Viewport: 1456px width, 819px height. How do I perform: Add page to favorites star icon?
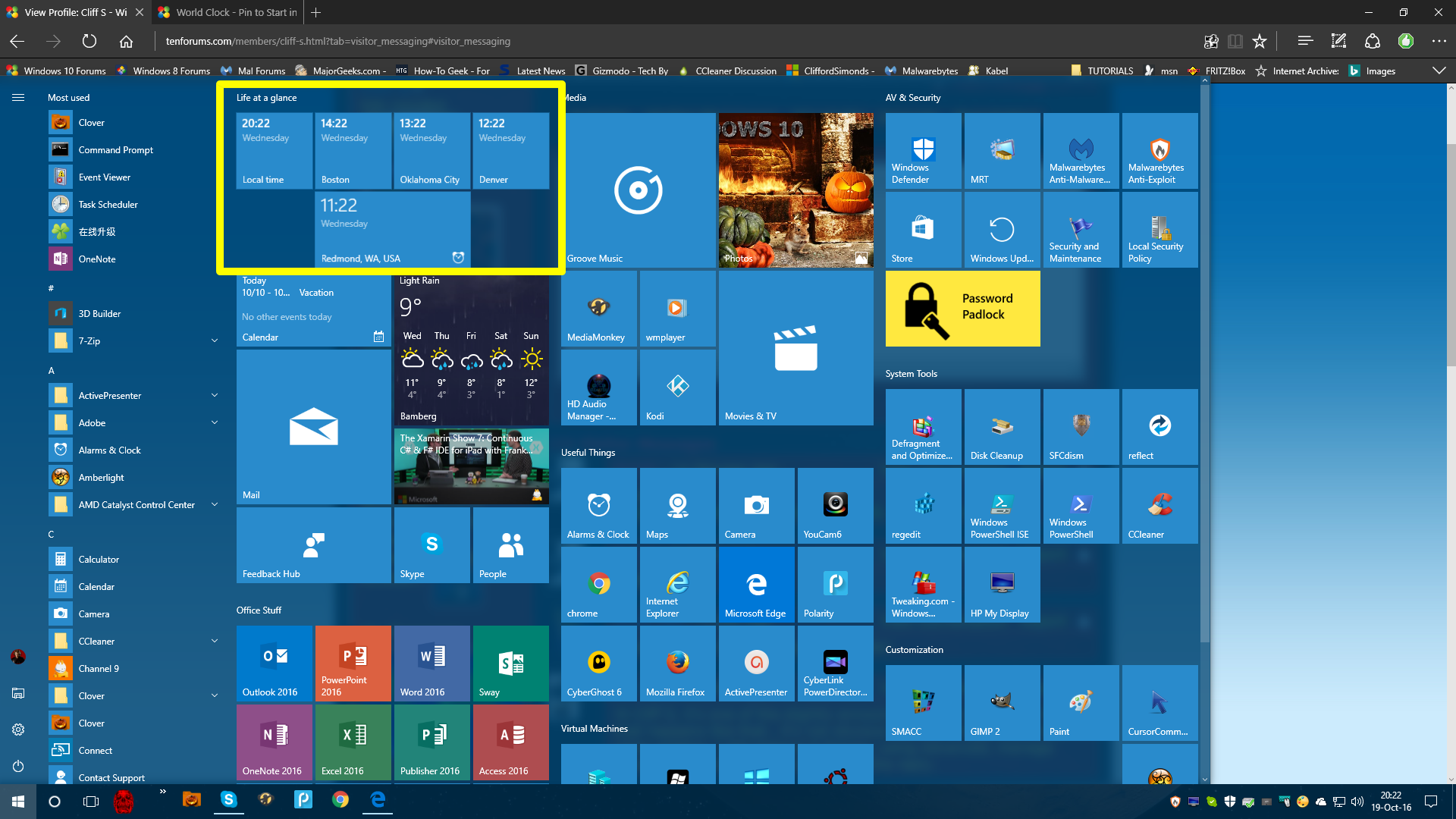click(x=1260, y=41)
